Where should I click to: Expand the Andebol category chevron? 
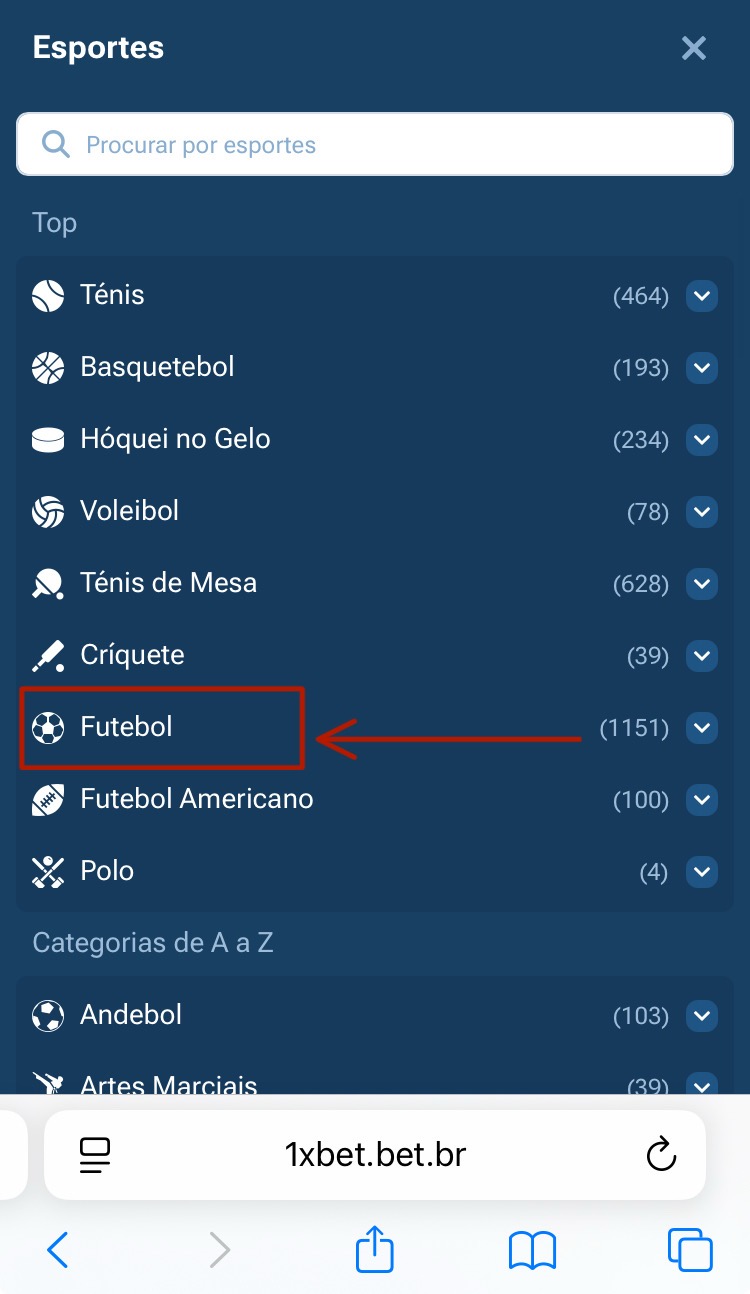pos(702,1016)
